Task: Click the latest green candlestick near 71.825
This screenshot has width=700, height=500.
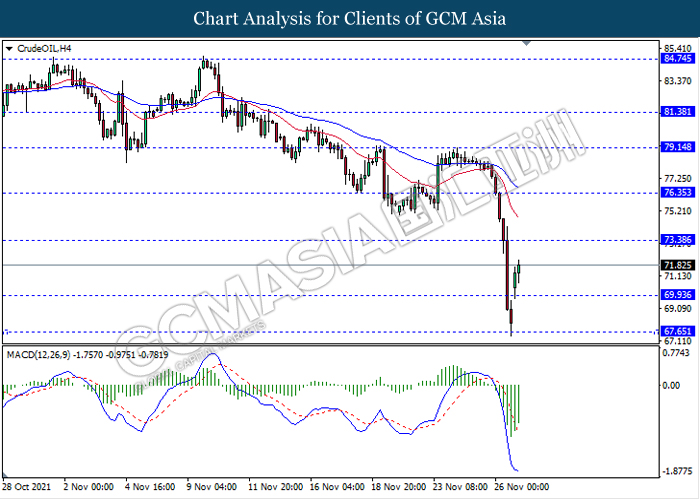Action: click(519, 269)
